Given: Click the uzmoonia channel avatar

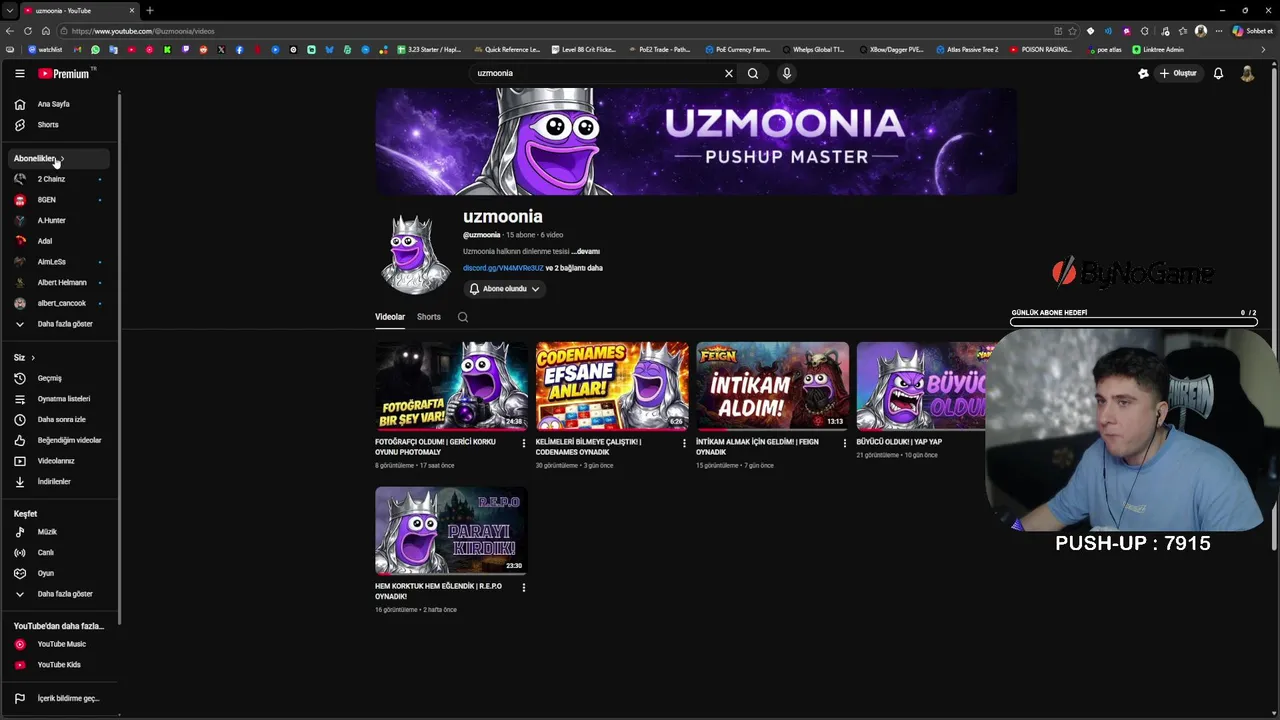Looking at the screenshot, I should (x=415, y=254).
